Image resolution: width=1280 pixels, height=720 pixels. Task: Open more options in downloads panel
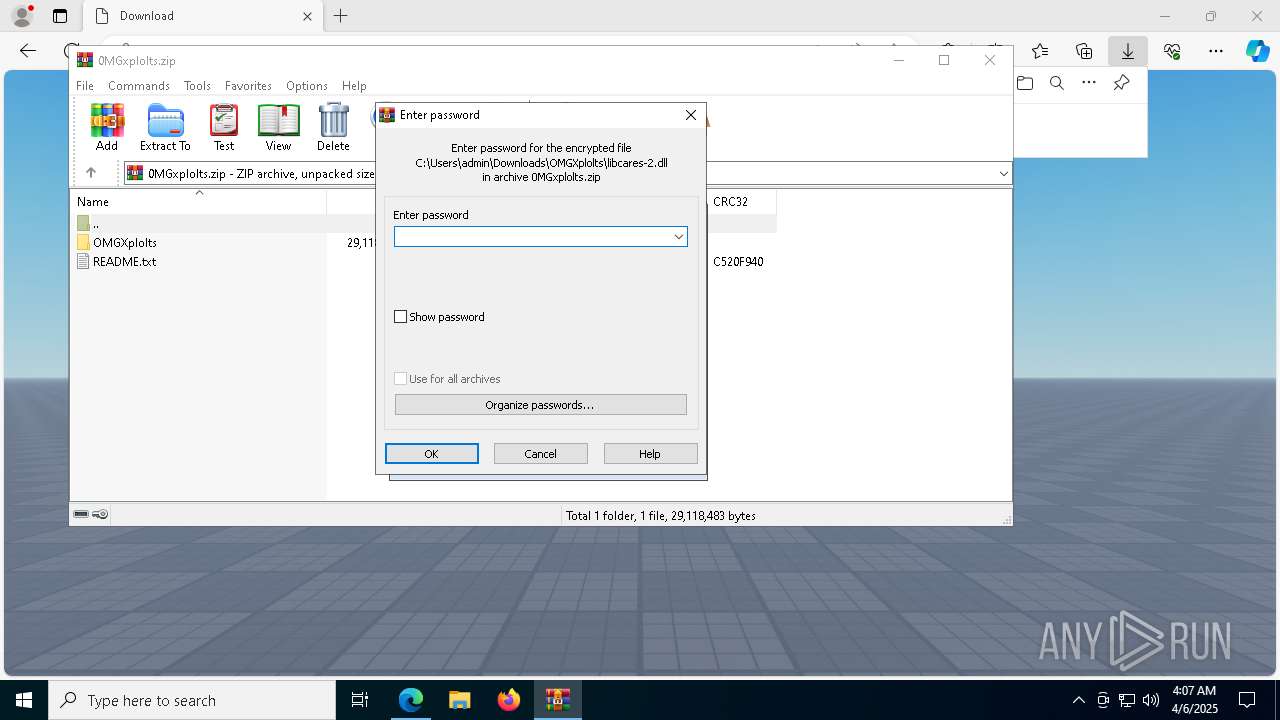pyautogui.click(x=1089, y=83)
